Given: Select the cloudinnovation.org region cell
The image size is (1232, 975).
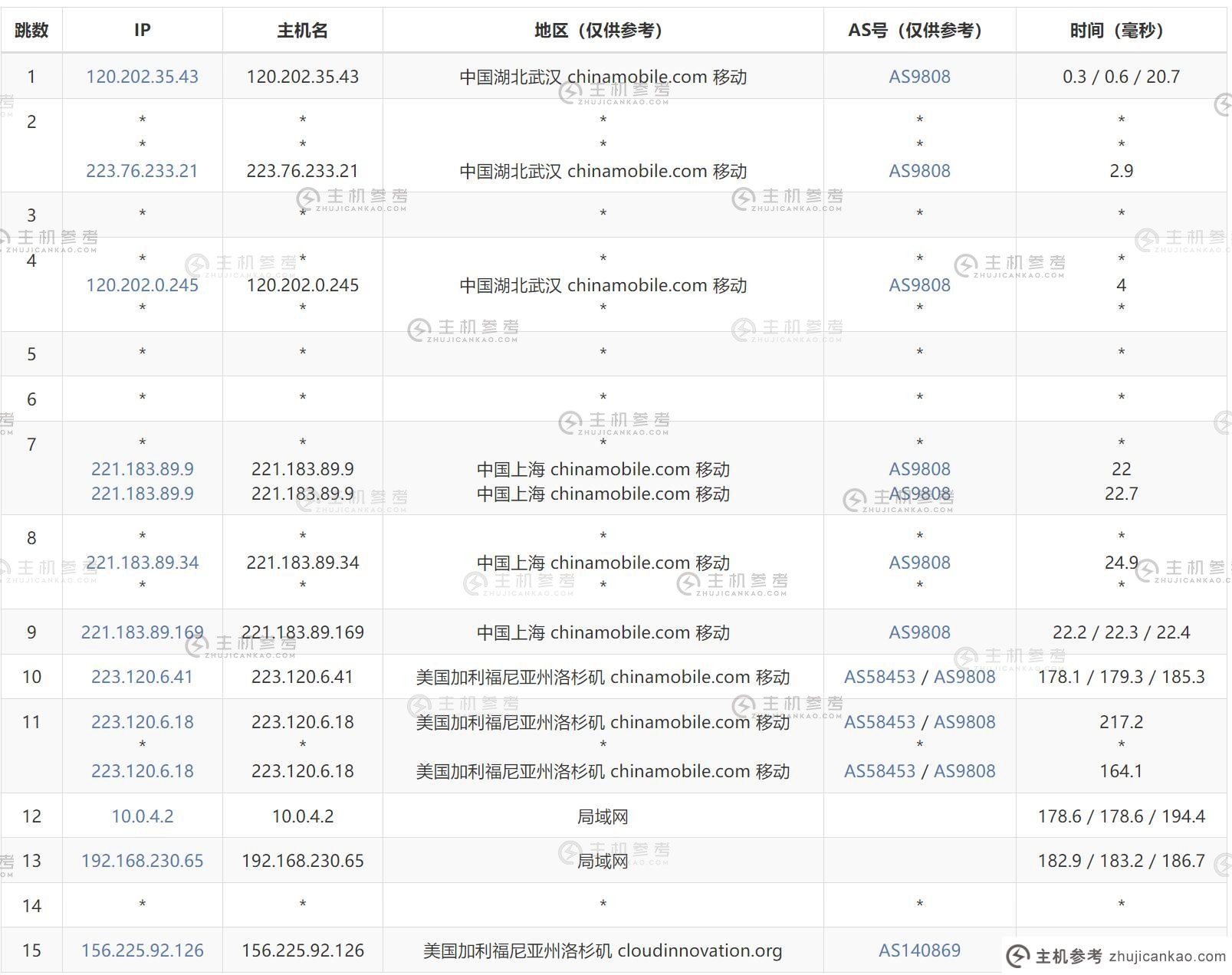Looking at the screenshot, I should click(603, 950).
